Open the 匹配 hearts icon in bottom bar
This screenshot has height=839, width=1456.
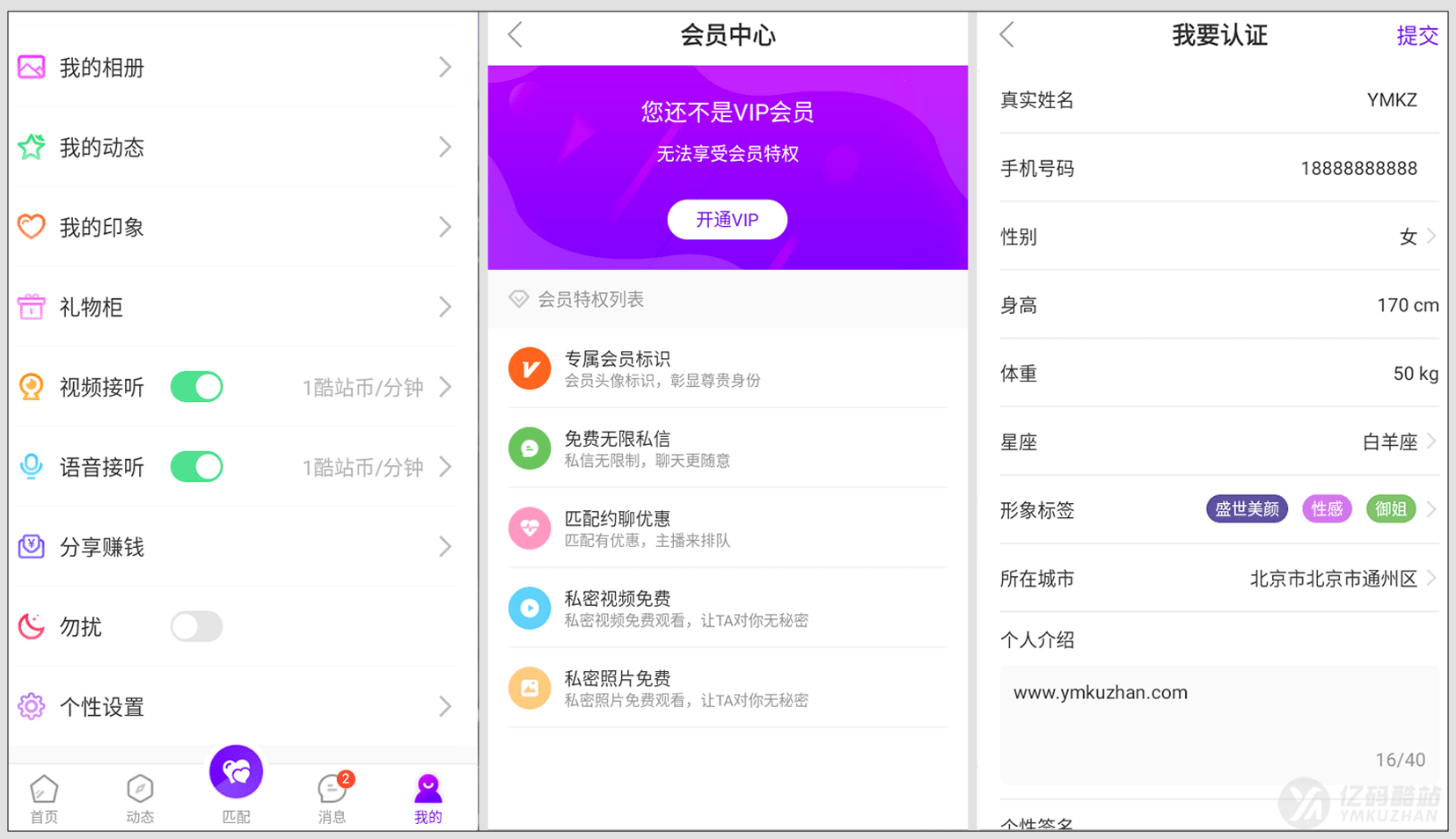pos(235,770)
